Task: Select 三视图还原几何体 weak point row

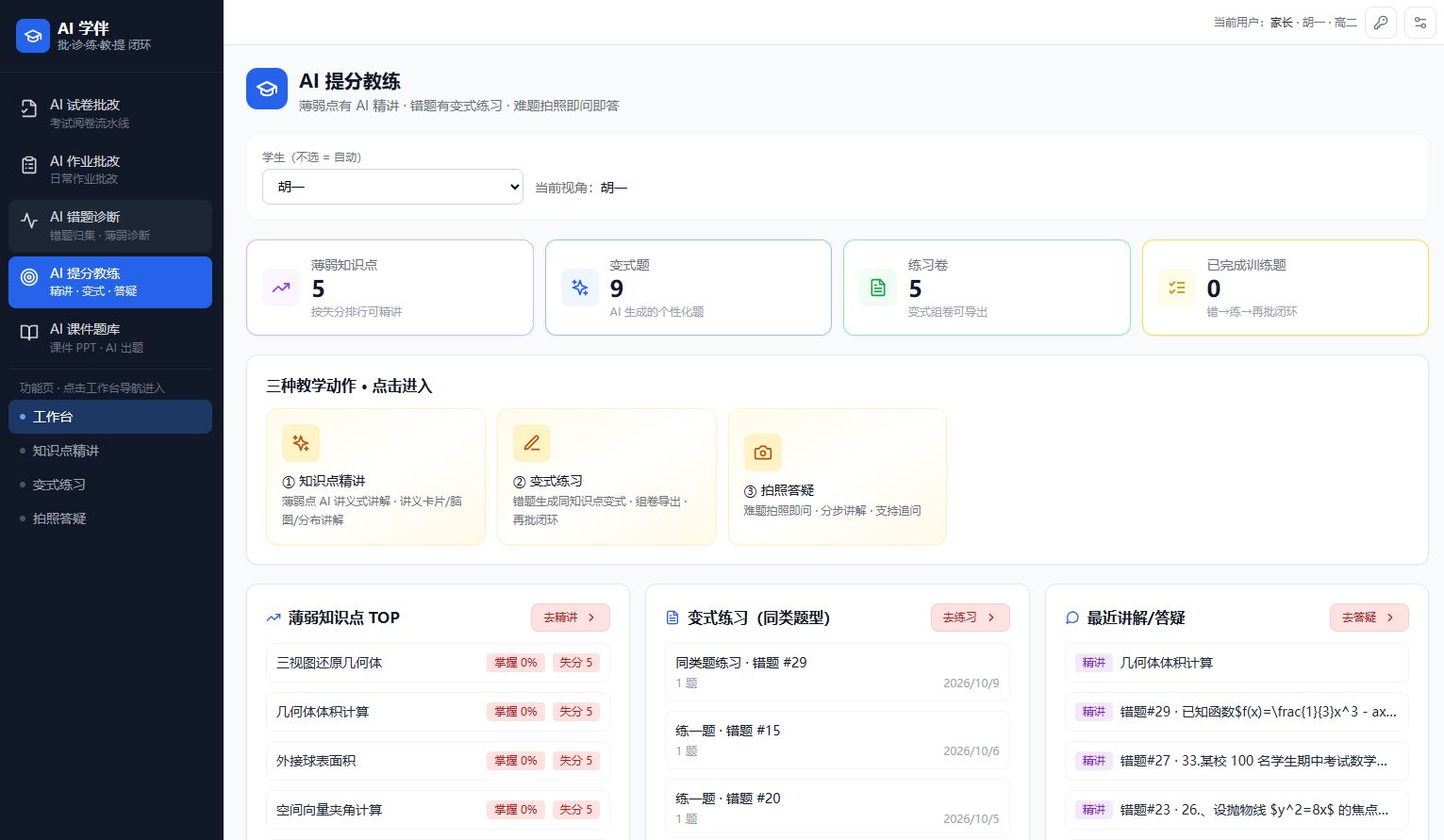Action: [438, 663]
